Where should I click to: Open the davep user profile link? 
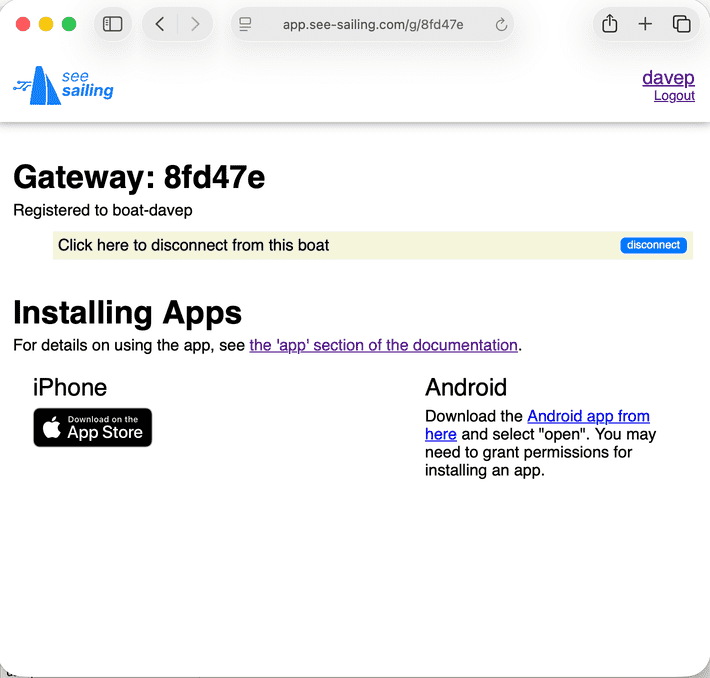point(668,78)
